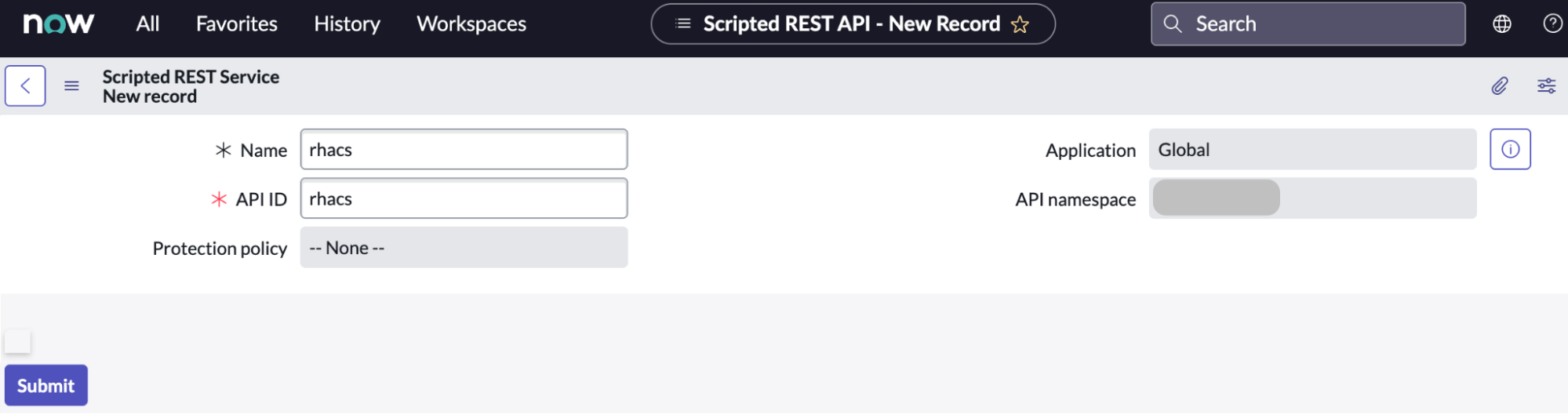The image size is (1568, 414).
Task: Click the Application info icon
Action: point(1510,149)
